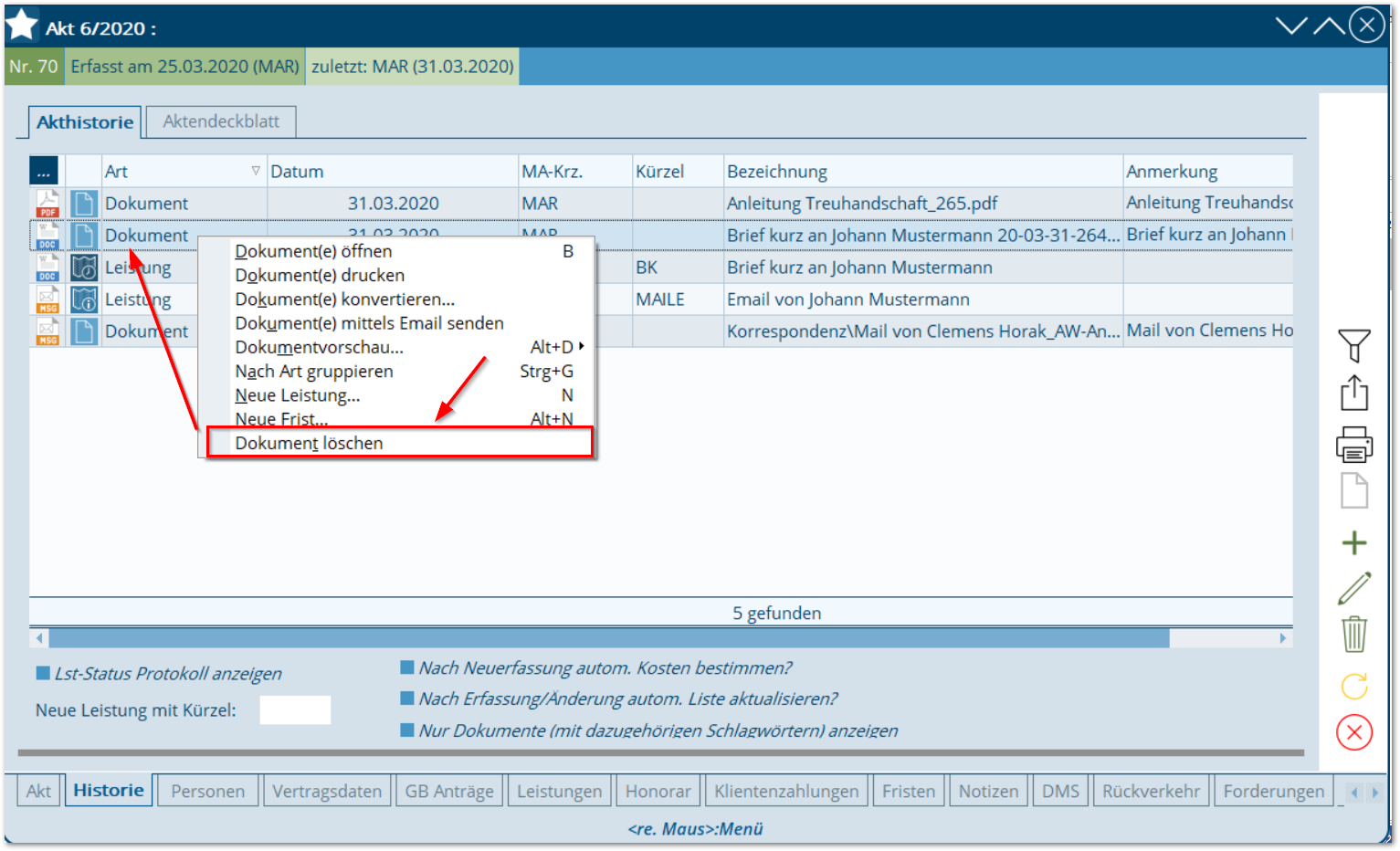
Task: Click horizontal scrollbar left arrow
Action: [38, 638]
